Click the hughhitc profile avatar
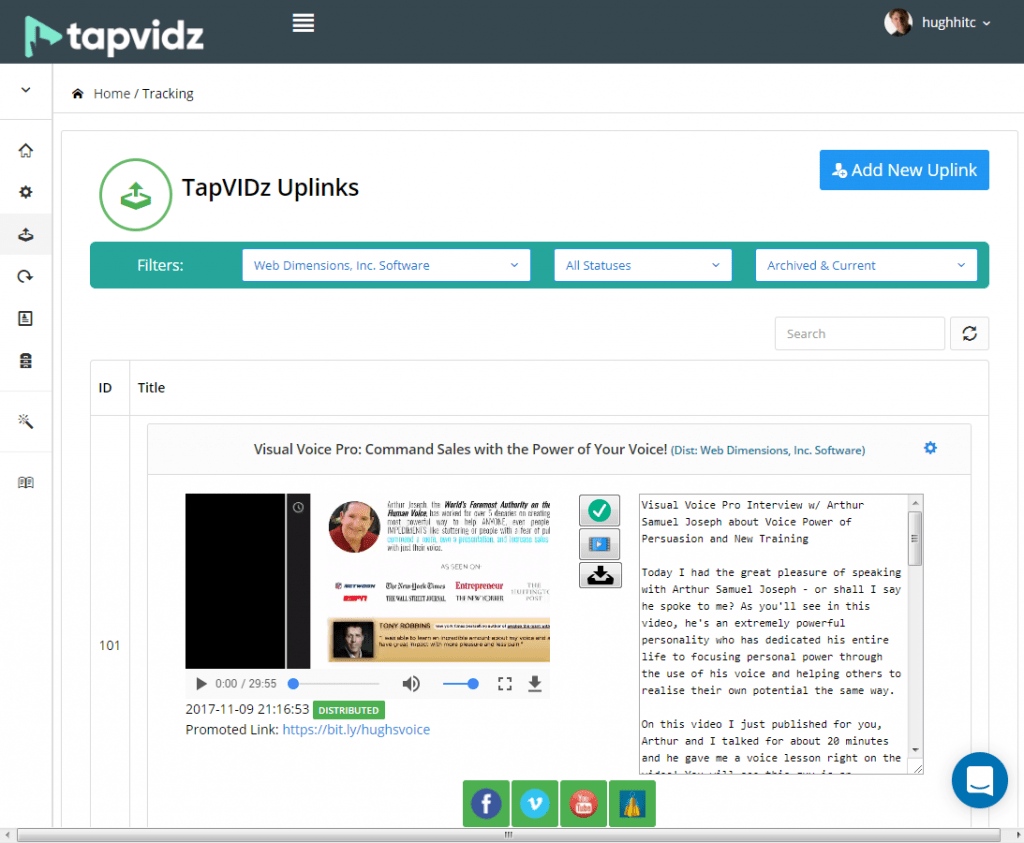This screenshot has width=1024, height=843. click(898, 22)
